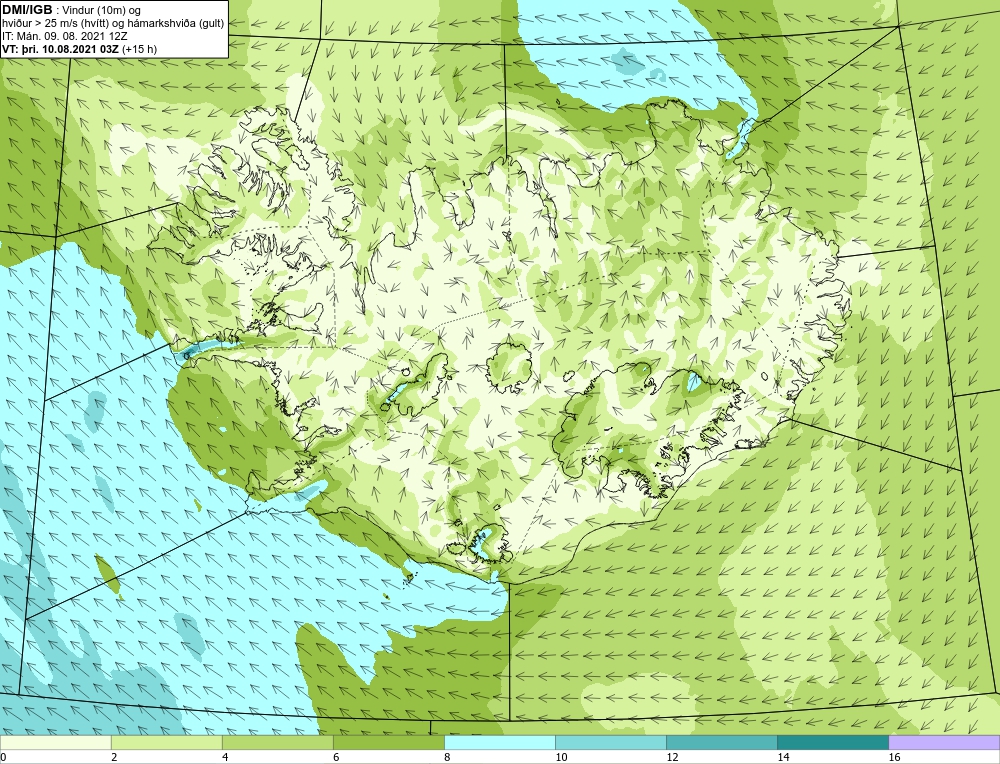Click the 12–14 m/s teal legend swatch
The height and width of the screenshot is (764, 1000).
721,742
